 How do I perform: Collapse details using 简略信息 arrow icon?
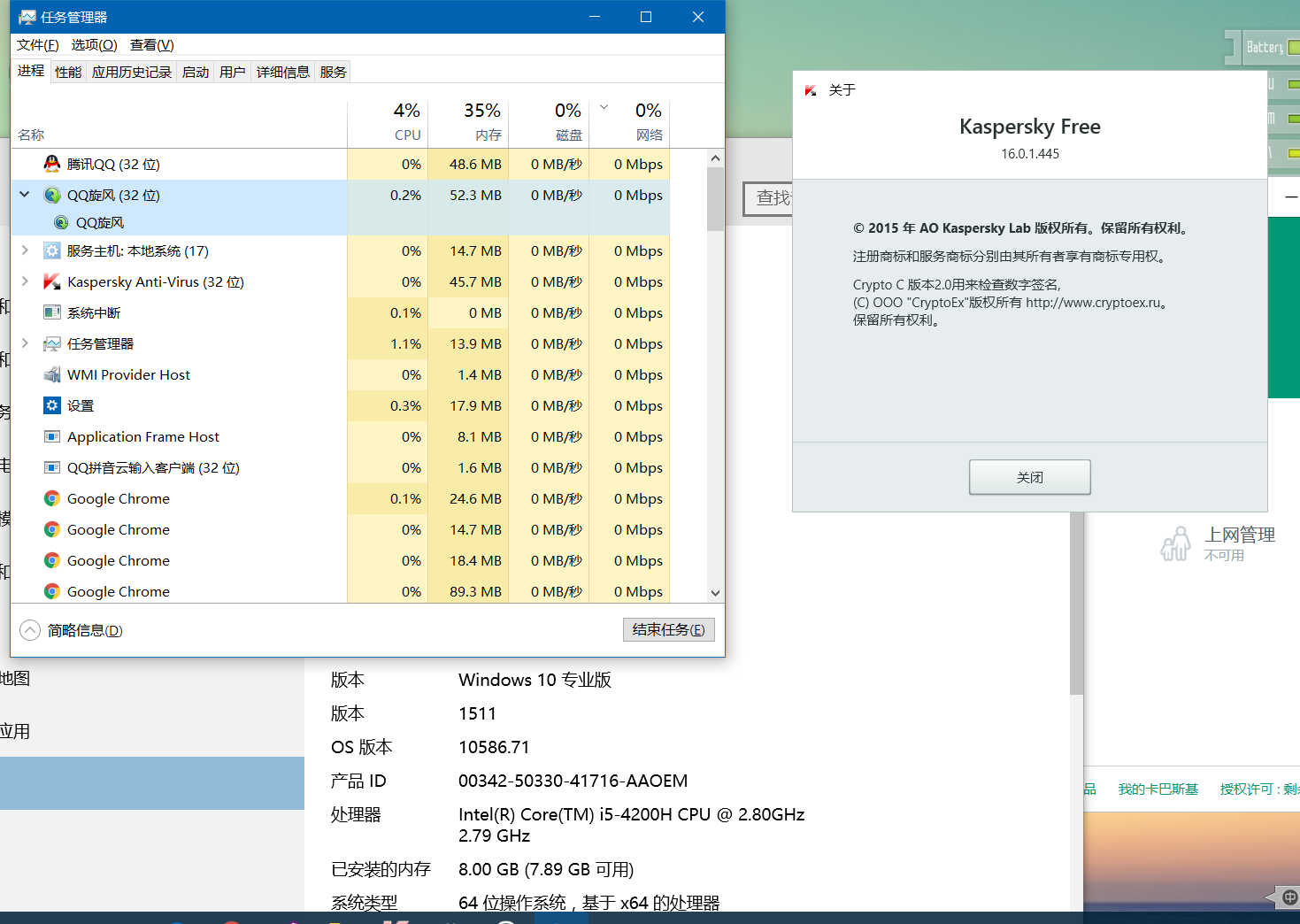[x=30, y=630]
